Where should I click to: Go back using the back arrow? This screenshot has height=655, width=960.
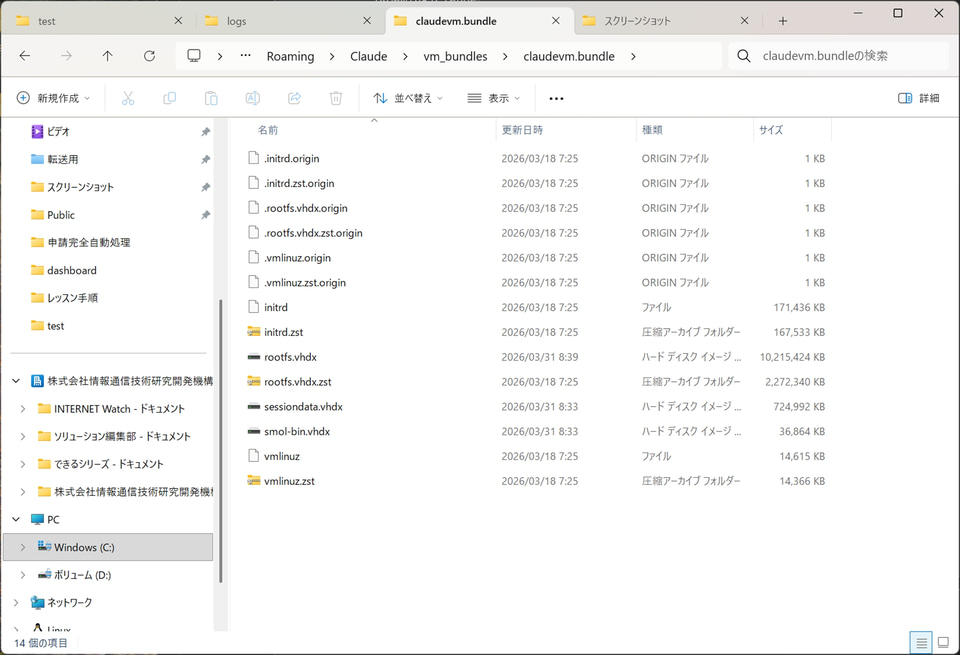pyautogui.click(x=25, y=56)
